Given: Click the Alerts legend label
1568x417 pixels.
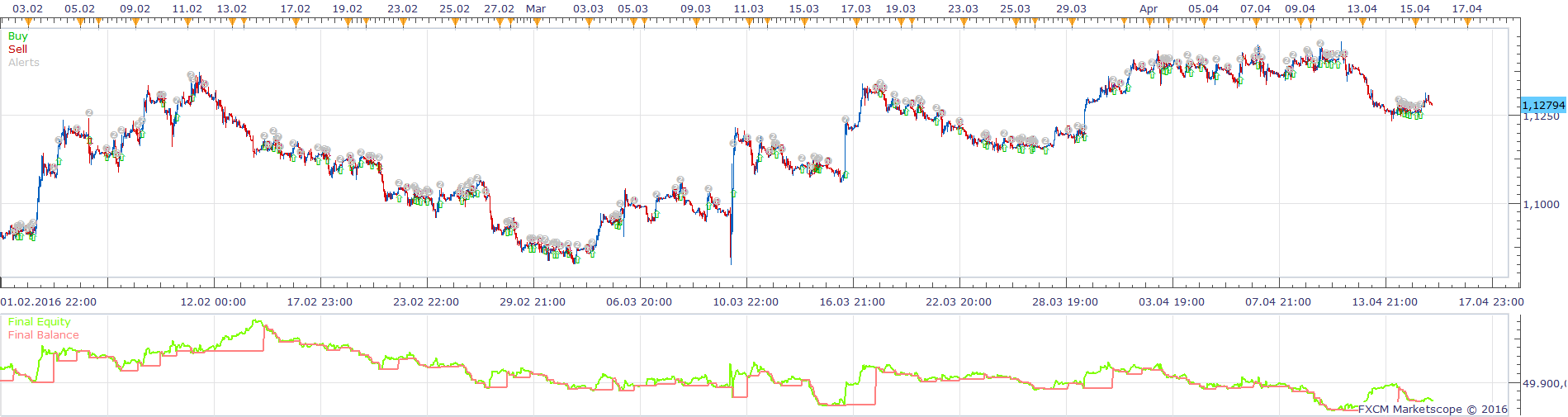Looking at the screenshot, I should pos(24,63).
